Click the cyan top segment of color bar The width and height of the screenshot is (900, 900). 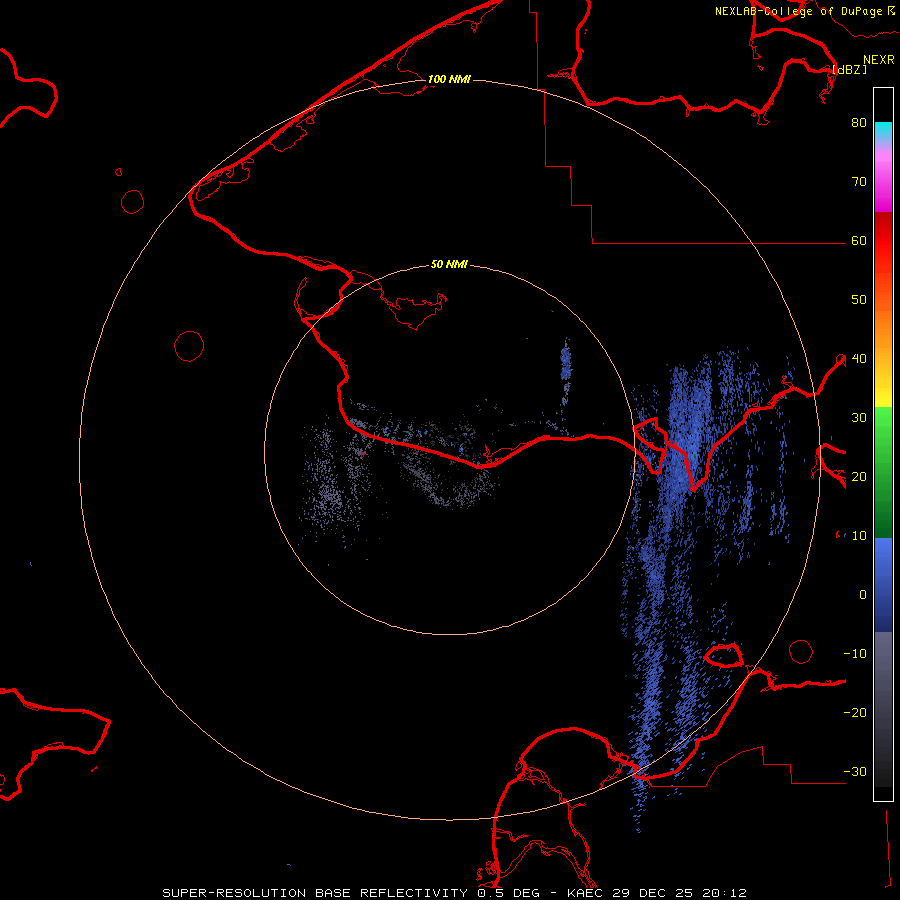point(883,132)
